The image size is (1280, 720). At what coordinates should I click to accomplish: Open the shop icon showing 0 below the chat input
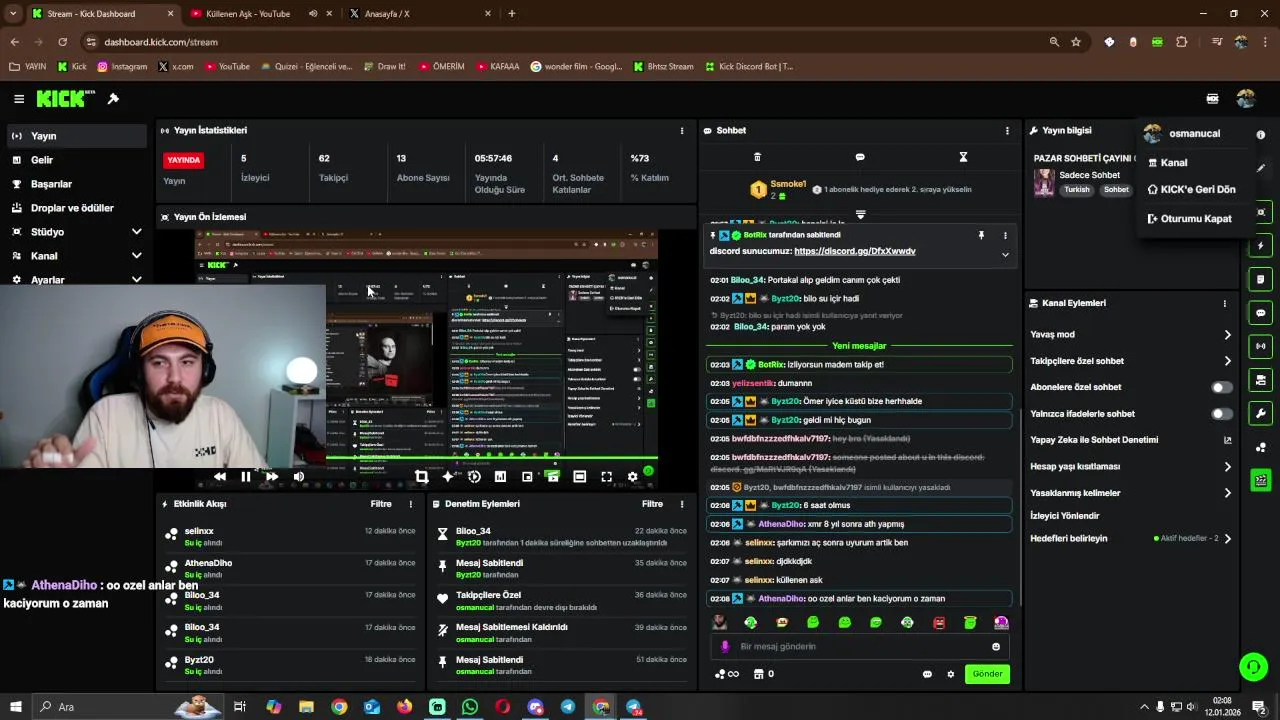[x=763, y=674]
